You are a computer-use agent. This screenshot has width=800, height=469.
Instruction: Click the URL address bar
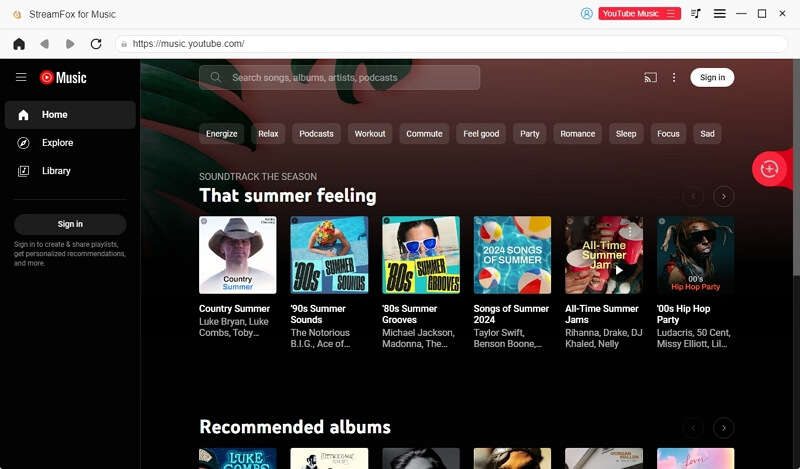(x=452, y=44)
